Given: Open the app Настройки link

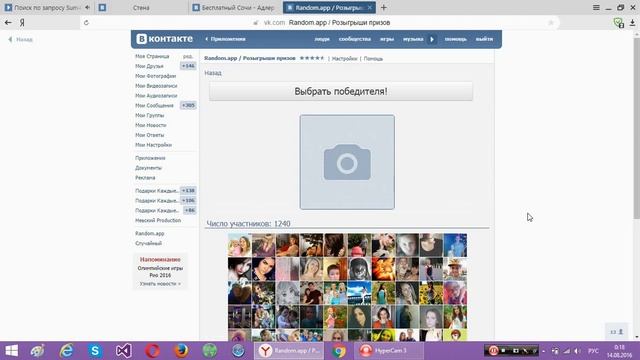Looking at the screenshot, I should [x=344, y=59].
